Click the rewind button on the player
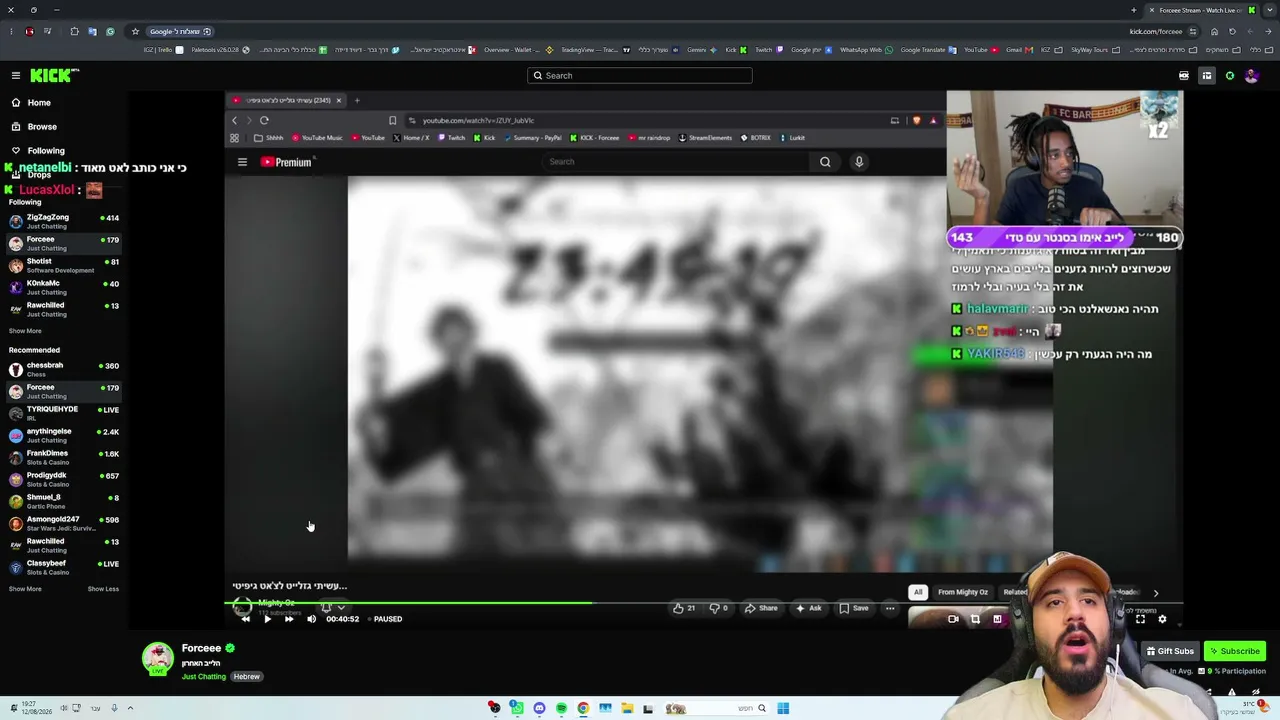This screenshot has width=1280, height=720. tap(245, 619)
